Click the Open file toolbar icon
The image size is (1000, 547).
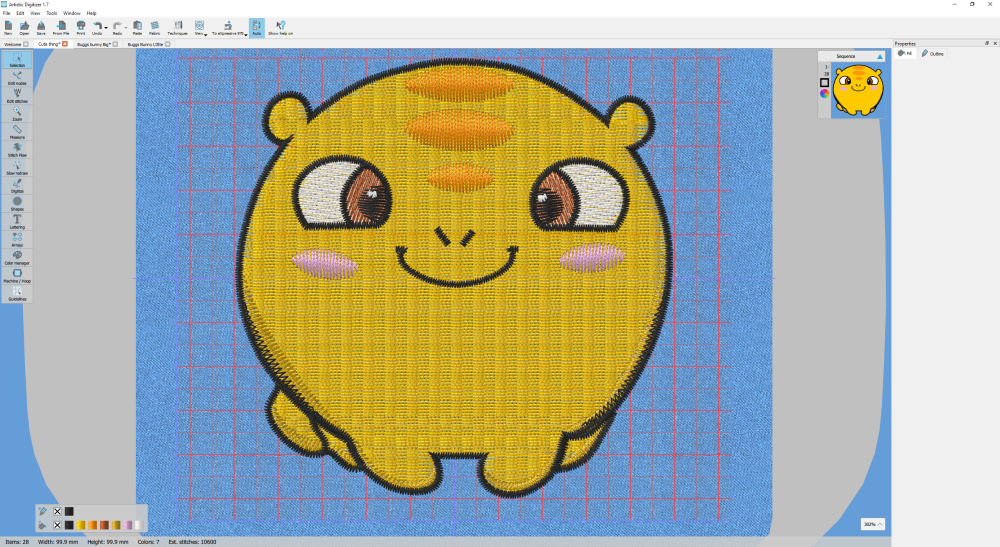pyautogui.click(x=24, y=28)
